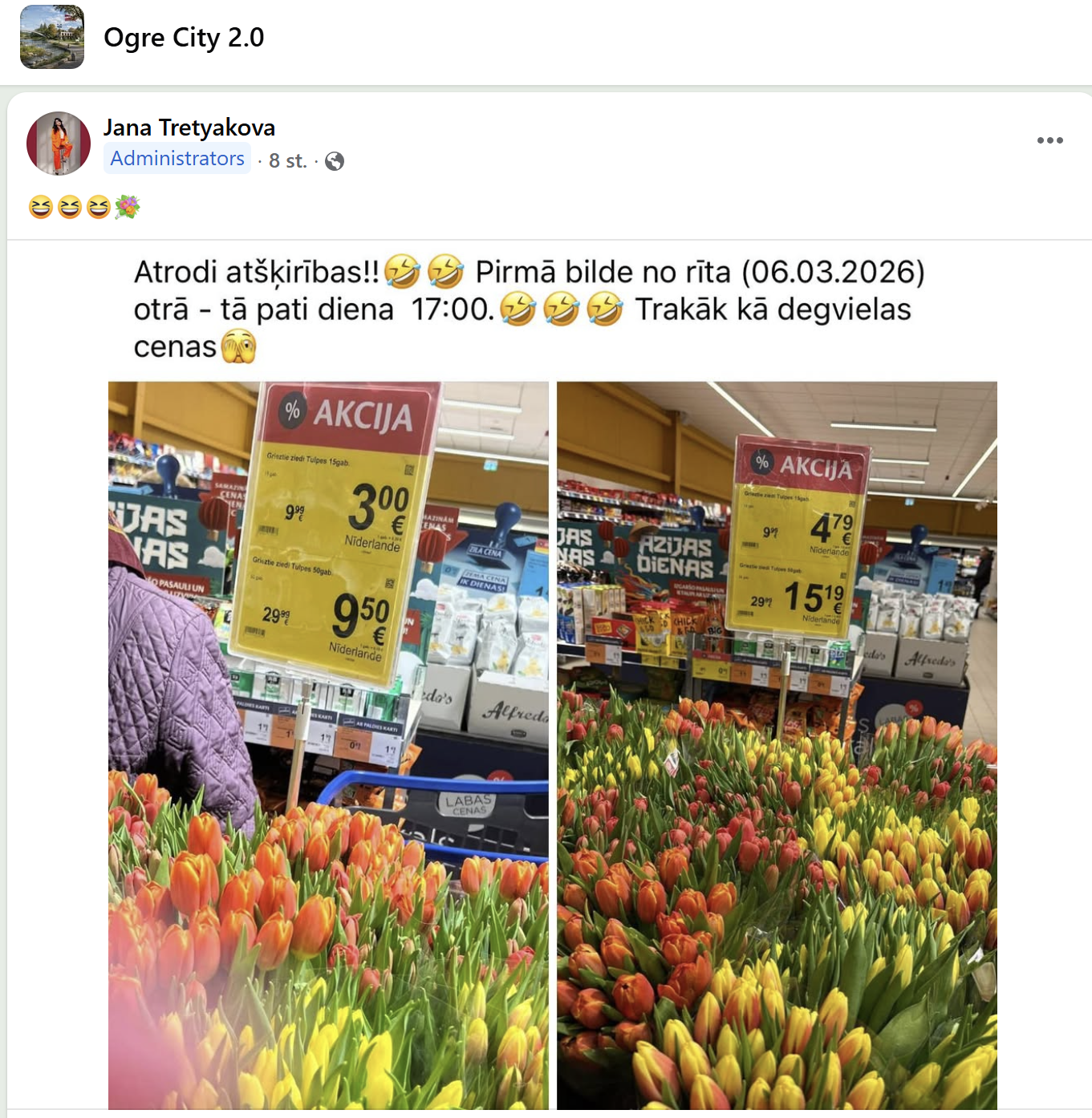Open the Ogre City 2.0 group thumbnail
This screenshot has width=1092, height=1118.
(52, 37)
